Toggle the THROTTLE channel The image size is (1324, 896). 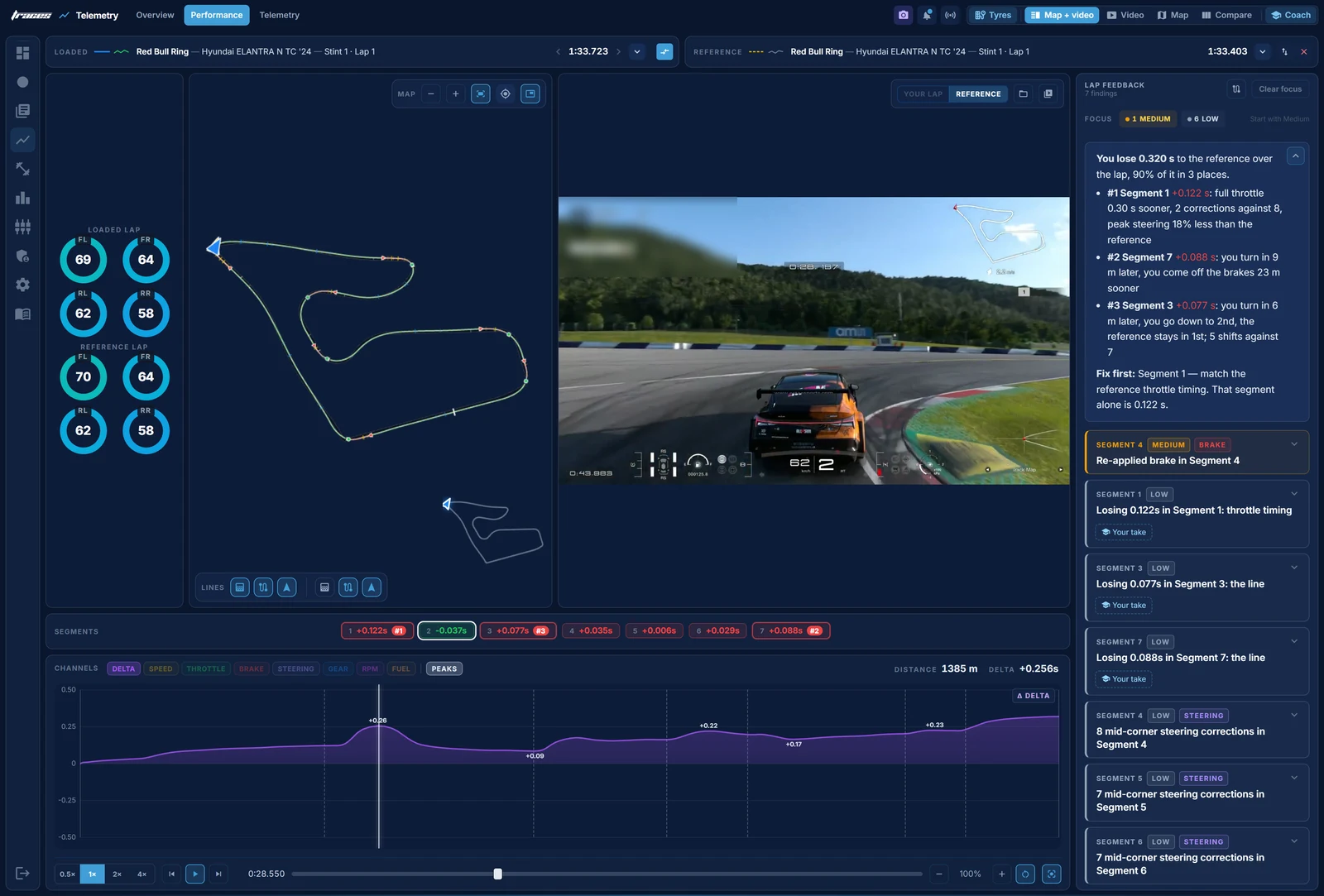206,668
